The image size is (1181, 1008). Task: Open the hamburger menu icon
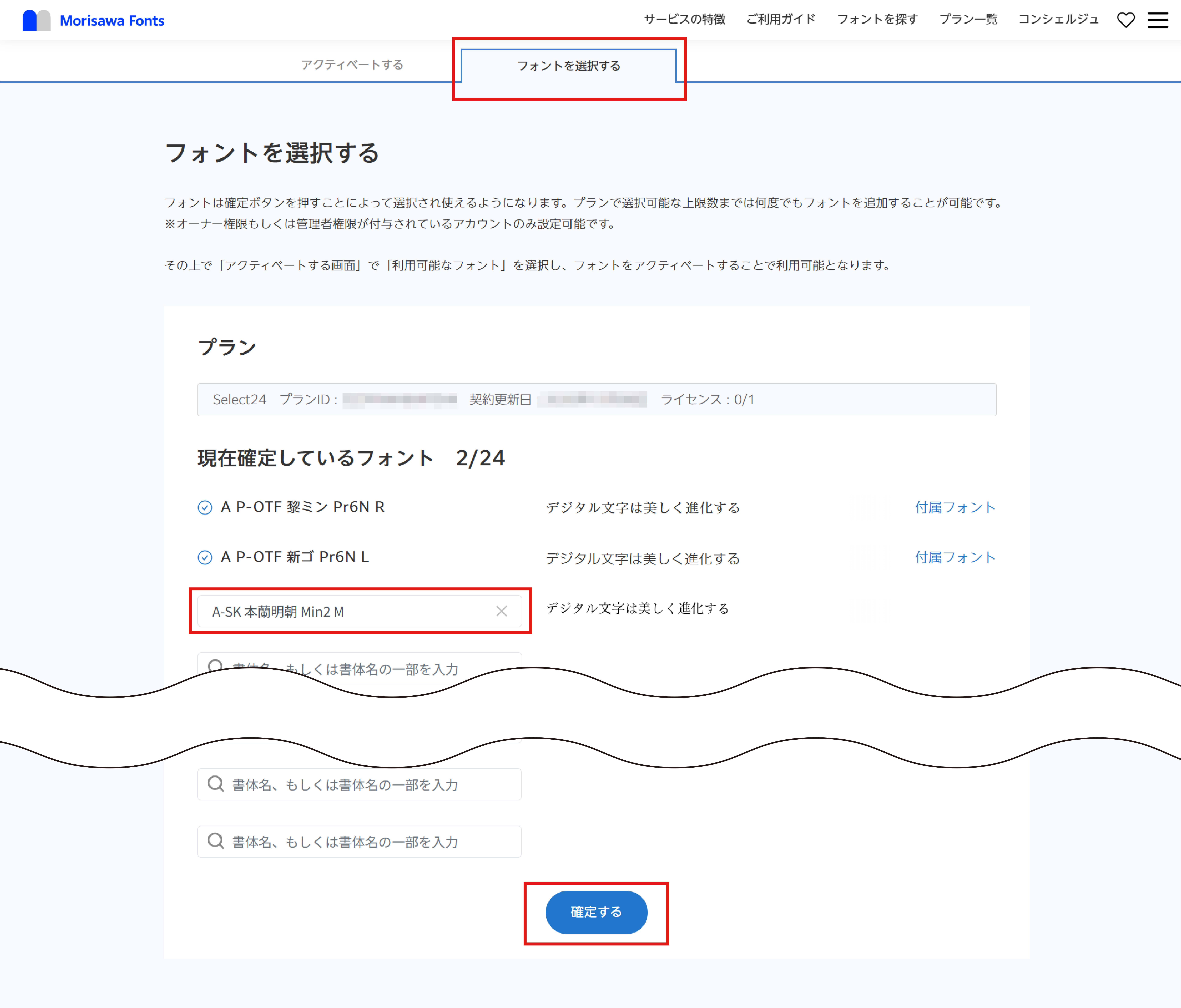[x=1158, y=20]
